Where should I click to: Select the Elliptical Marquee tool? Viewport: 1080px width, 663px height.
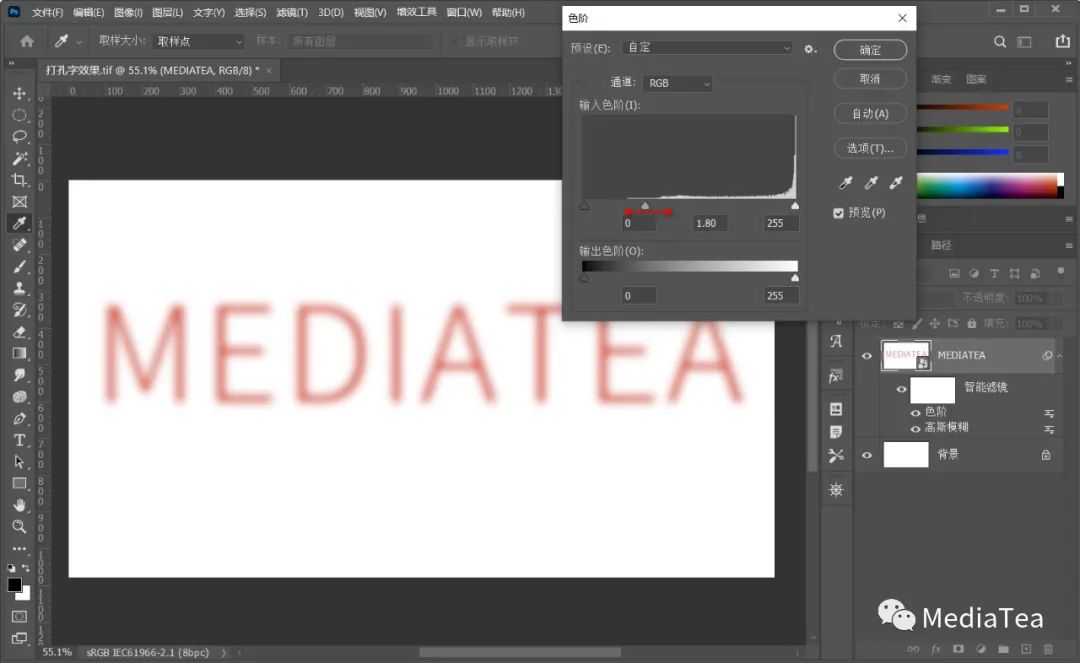pos(19,115)
